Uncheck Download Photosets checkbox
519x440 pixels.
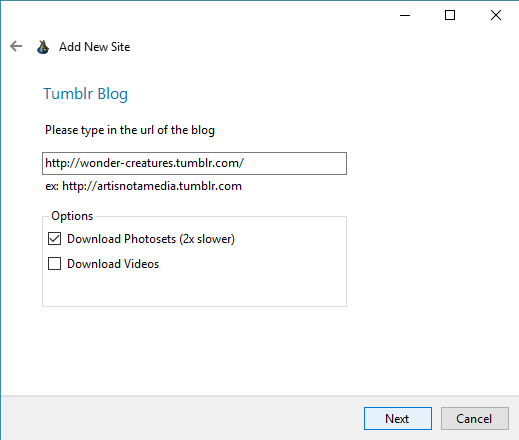click(54, 239)
